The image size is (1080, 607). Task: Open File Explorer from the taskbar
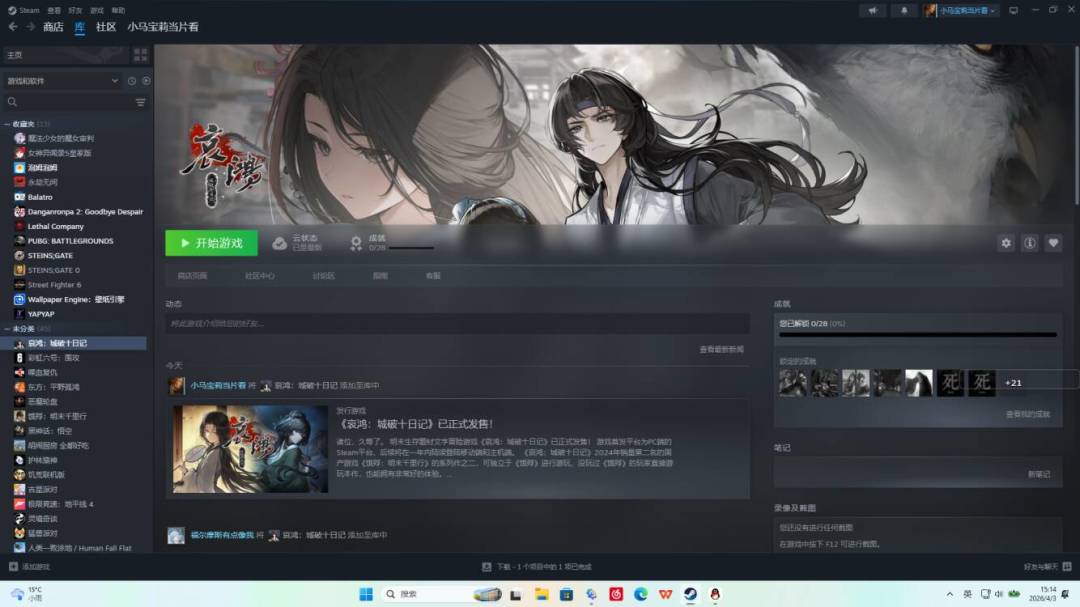(541, 594)
